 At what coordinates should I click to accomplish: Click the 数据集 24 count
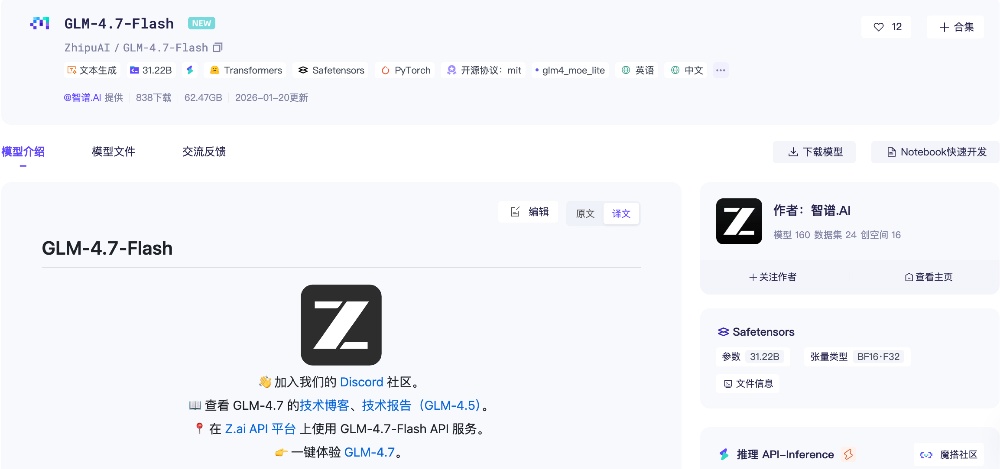point(835,235)
